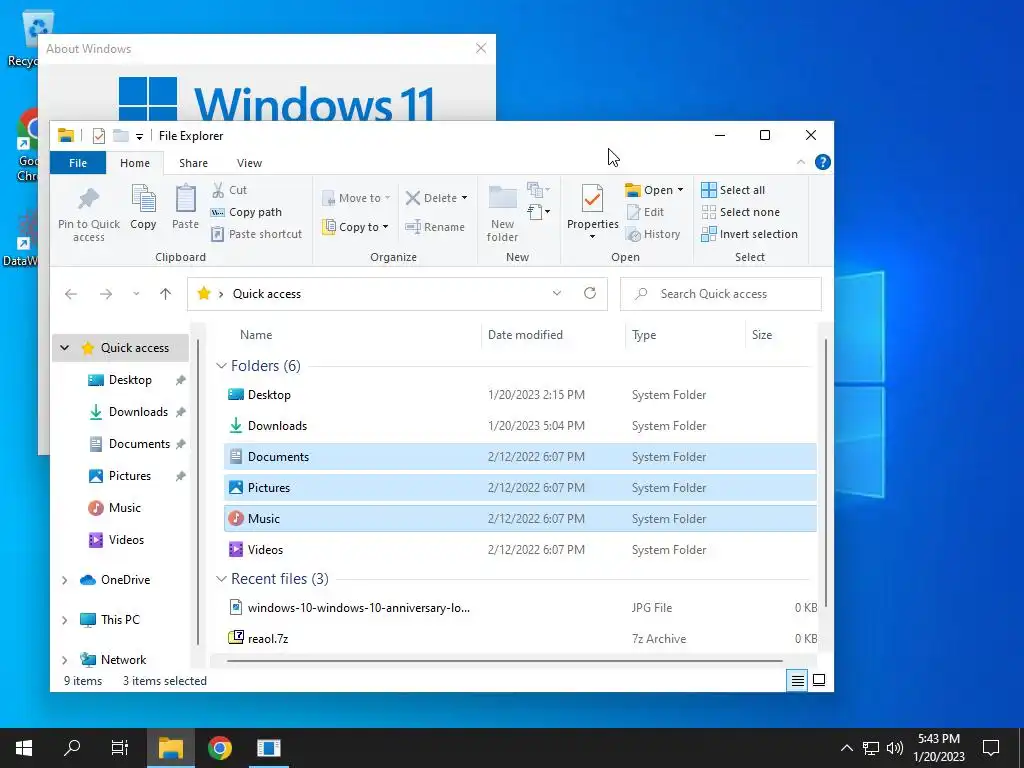
Task: Switch to the large icons view layout
Action: coord(818,680)
